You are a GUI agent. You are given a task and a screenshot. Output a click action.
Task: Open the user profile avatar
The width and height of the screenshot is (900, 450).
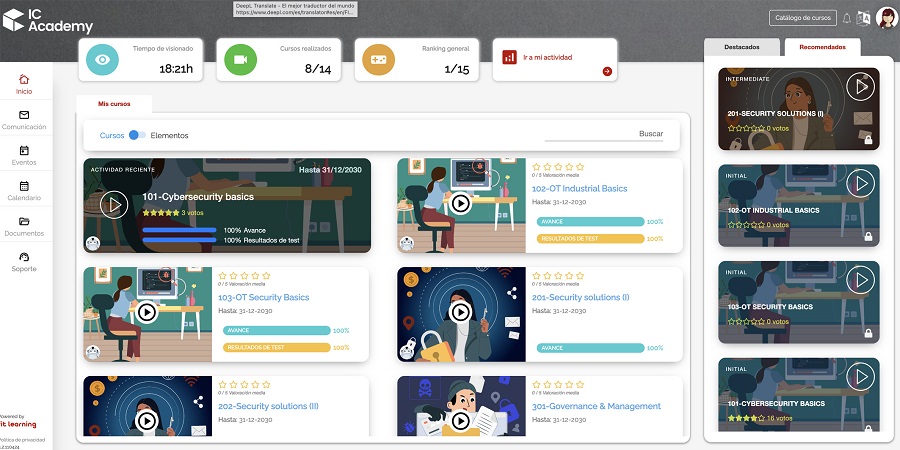[x=886, y=18]
